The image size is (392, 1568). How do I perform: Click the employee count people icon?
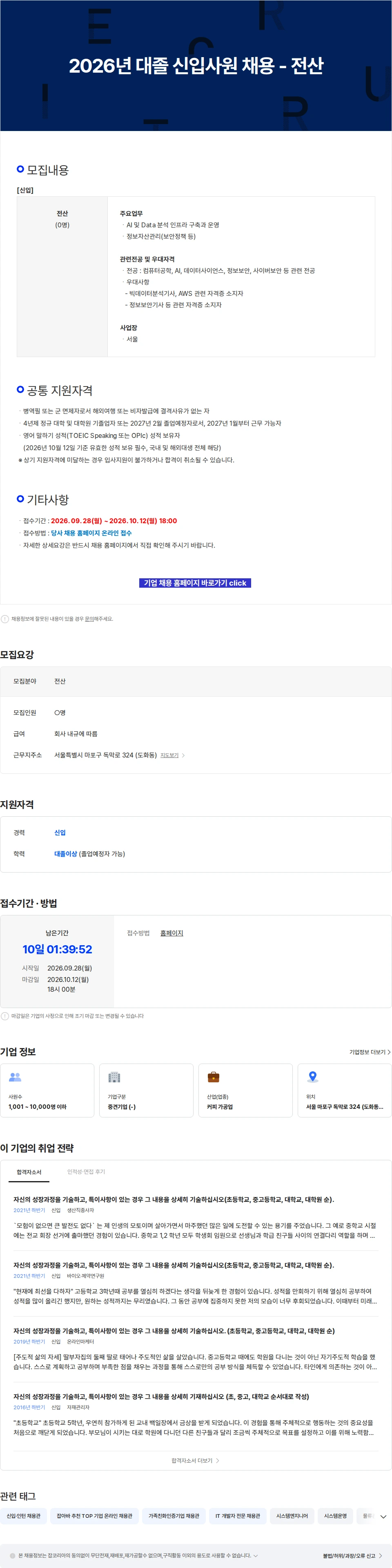click(15, 1077)
